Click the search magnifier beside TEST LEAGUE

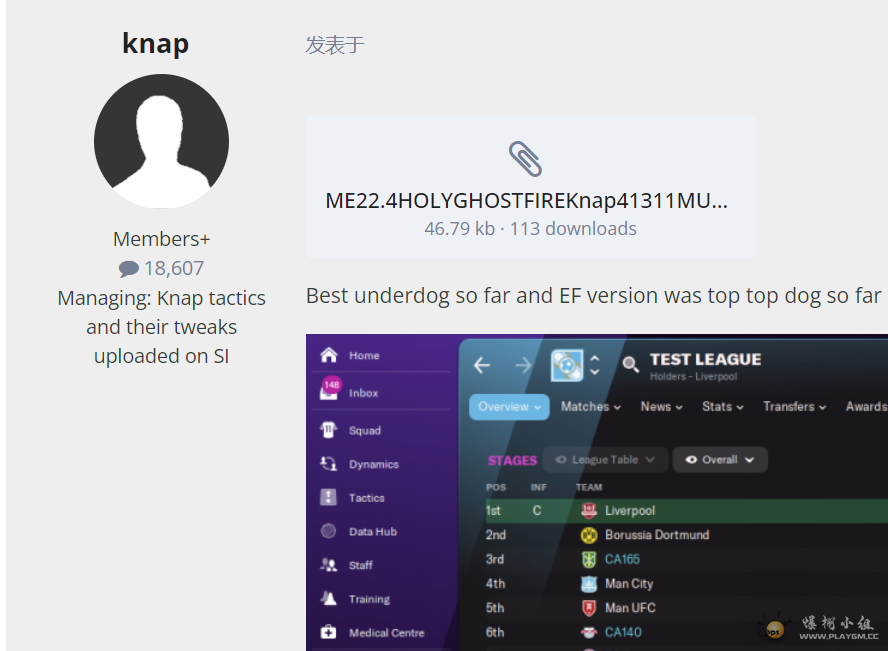point(630,365)
